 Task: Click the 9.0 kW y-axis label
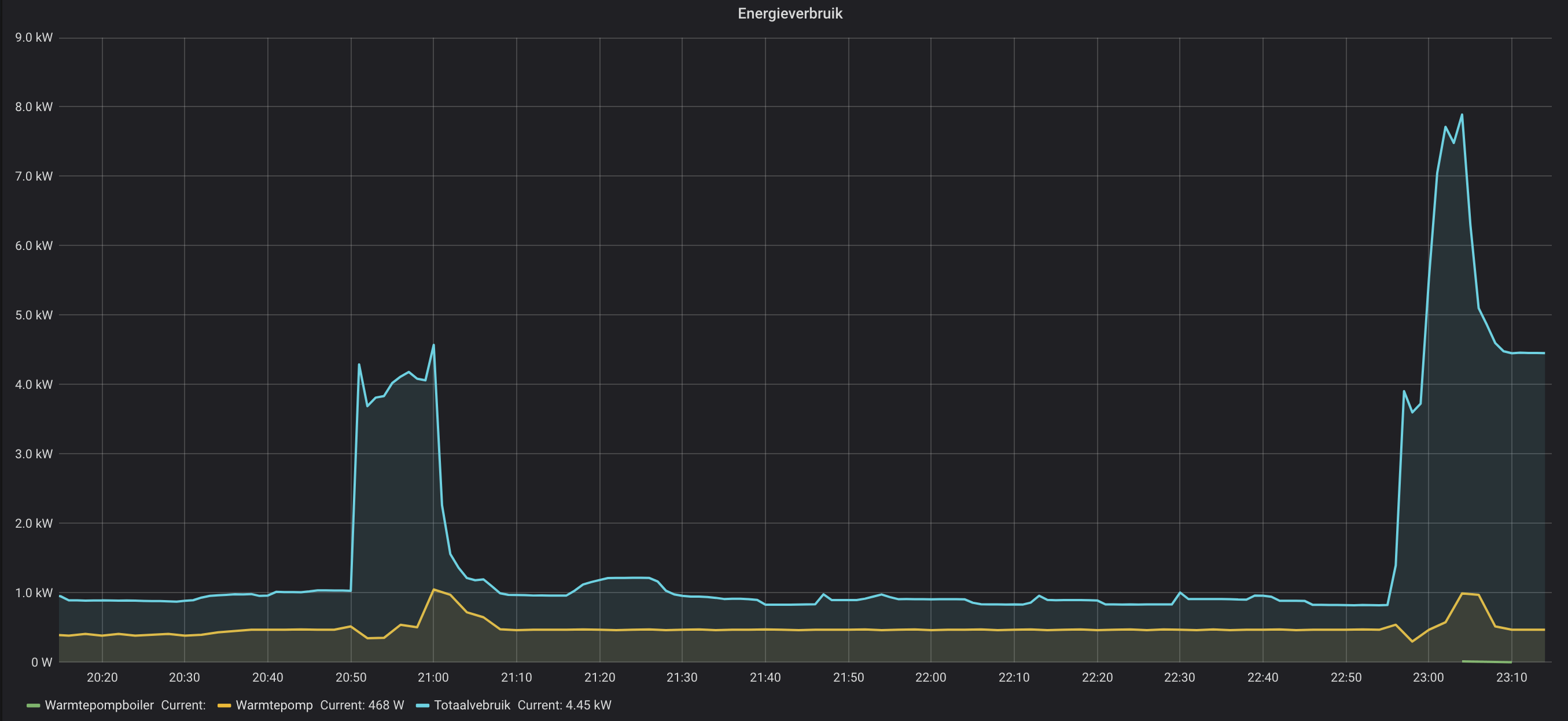34,38
